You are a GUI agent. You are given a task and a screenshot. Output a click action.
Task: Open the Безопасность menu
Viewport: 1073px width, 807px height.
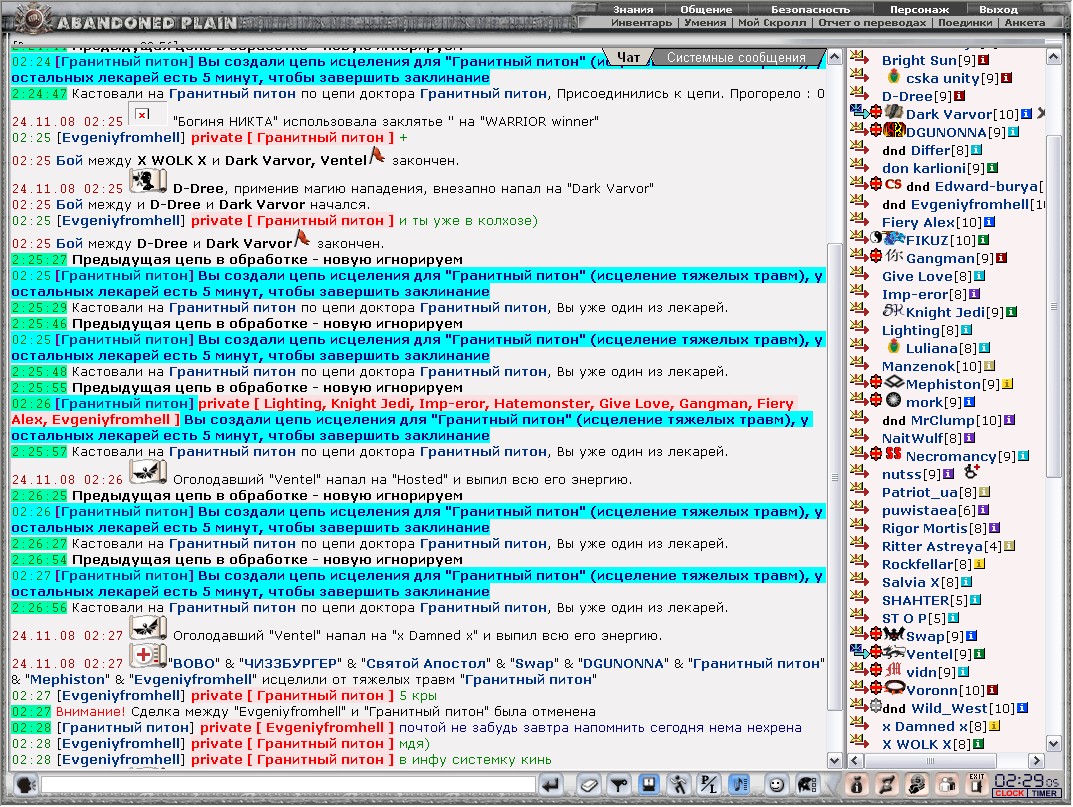[810, 10]
